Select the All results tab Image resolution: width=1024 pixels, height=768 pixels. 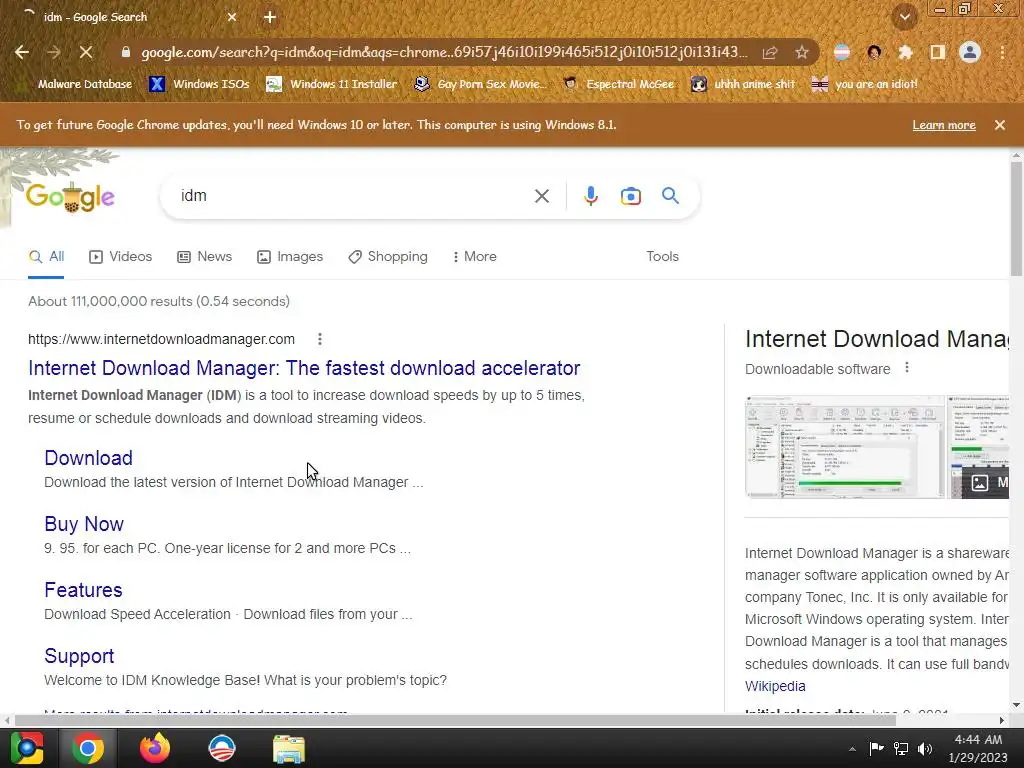coord(46,257)
